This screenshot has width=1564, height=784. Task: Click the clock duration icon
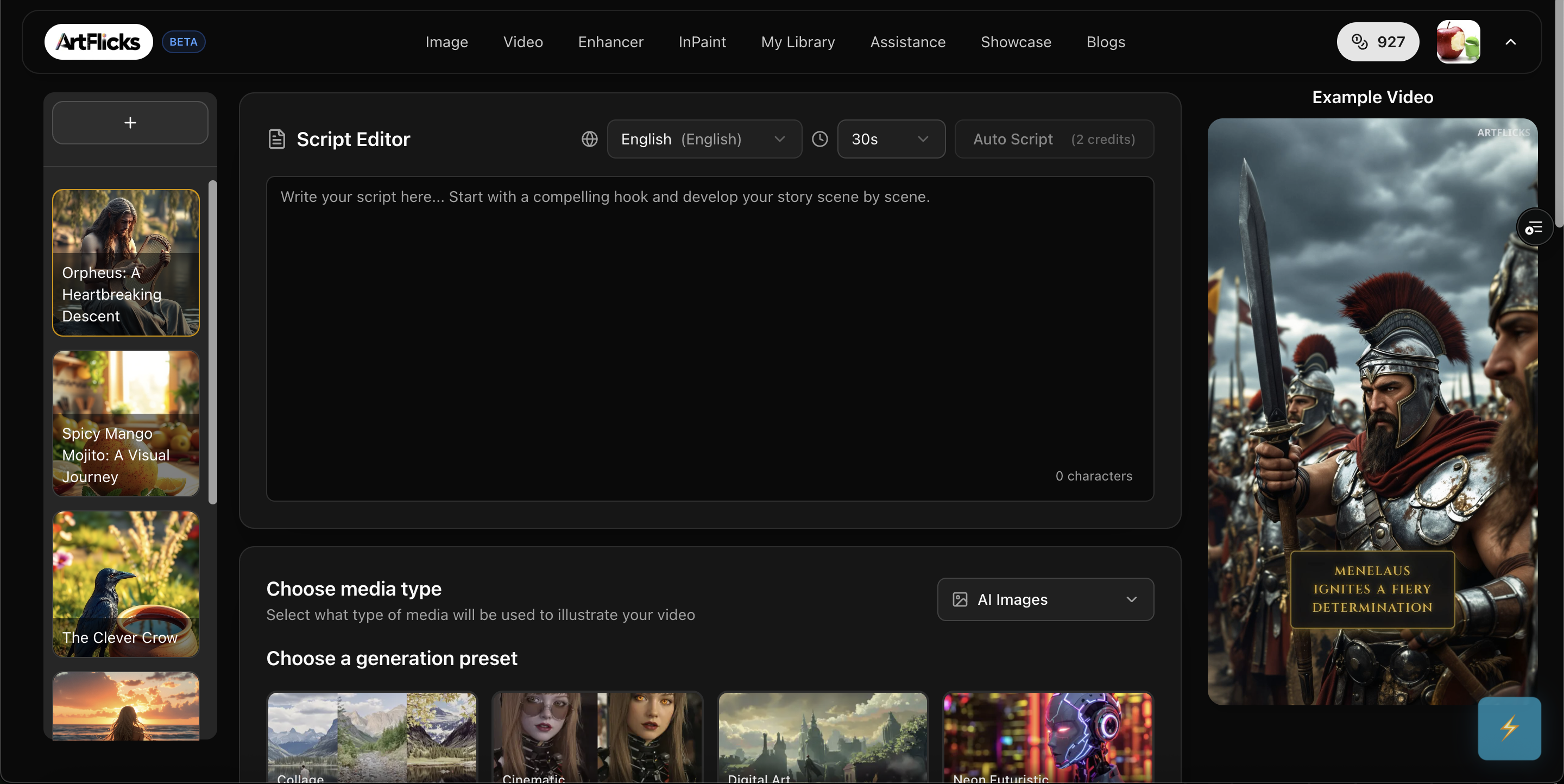pos(819,139)
